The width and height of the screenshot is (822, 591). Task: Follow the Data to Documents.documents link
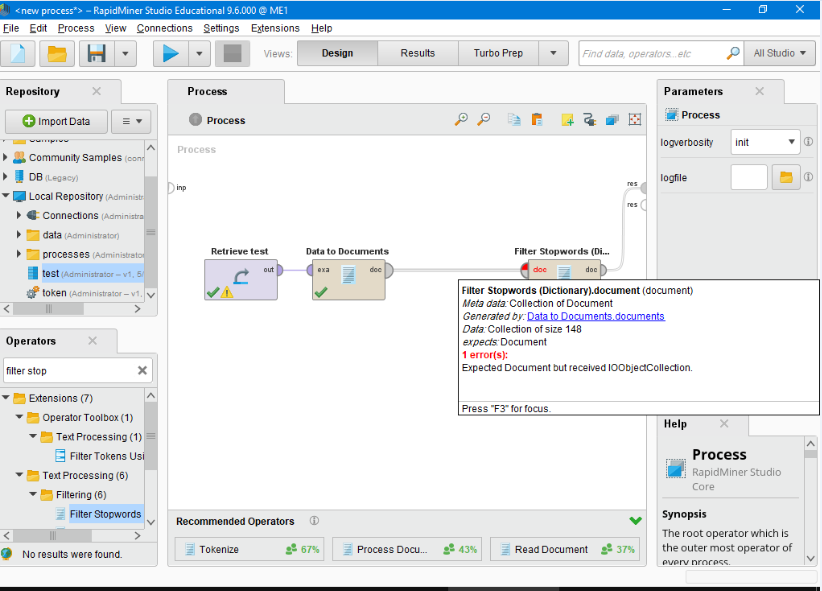click(x=596, y=316)
